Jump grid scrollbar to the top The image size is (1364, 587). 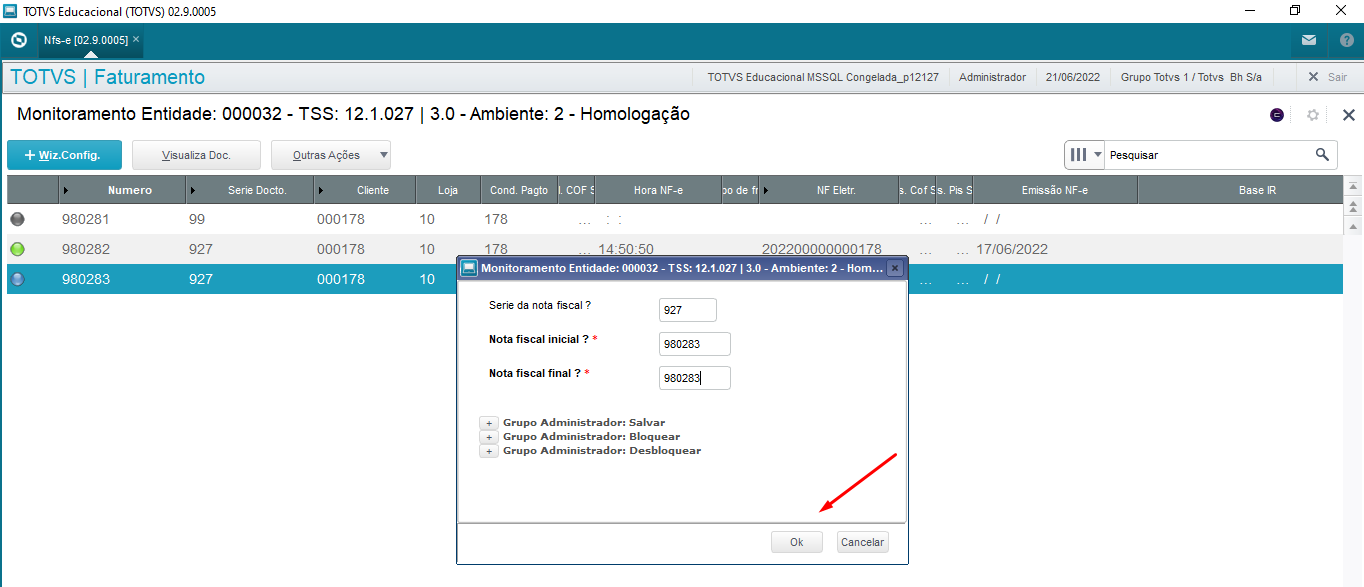(x=1353, y=186)
